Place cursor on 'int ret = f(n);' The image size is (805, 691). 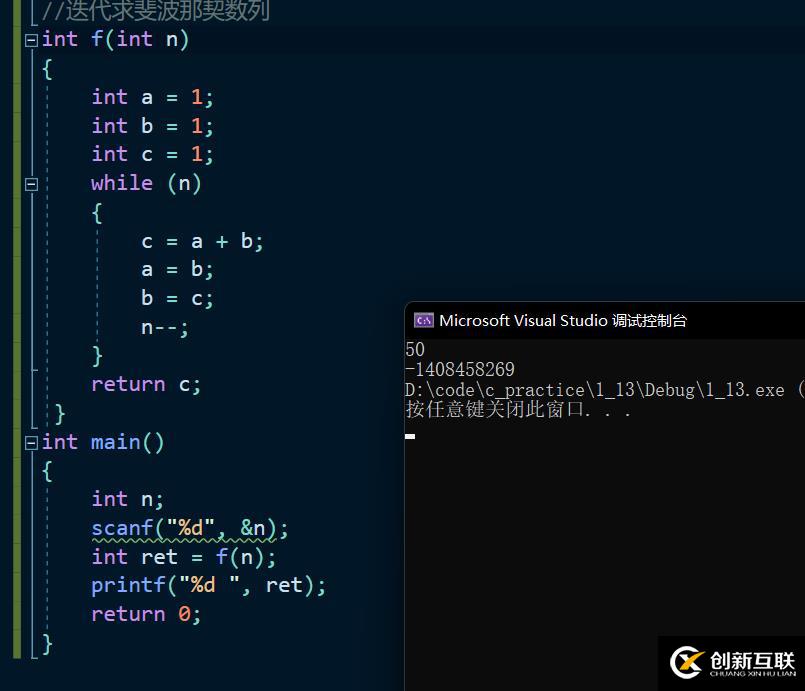(183, 557)
